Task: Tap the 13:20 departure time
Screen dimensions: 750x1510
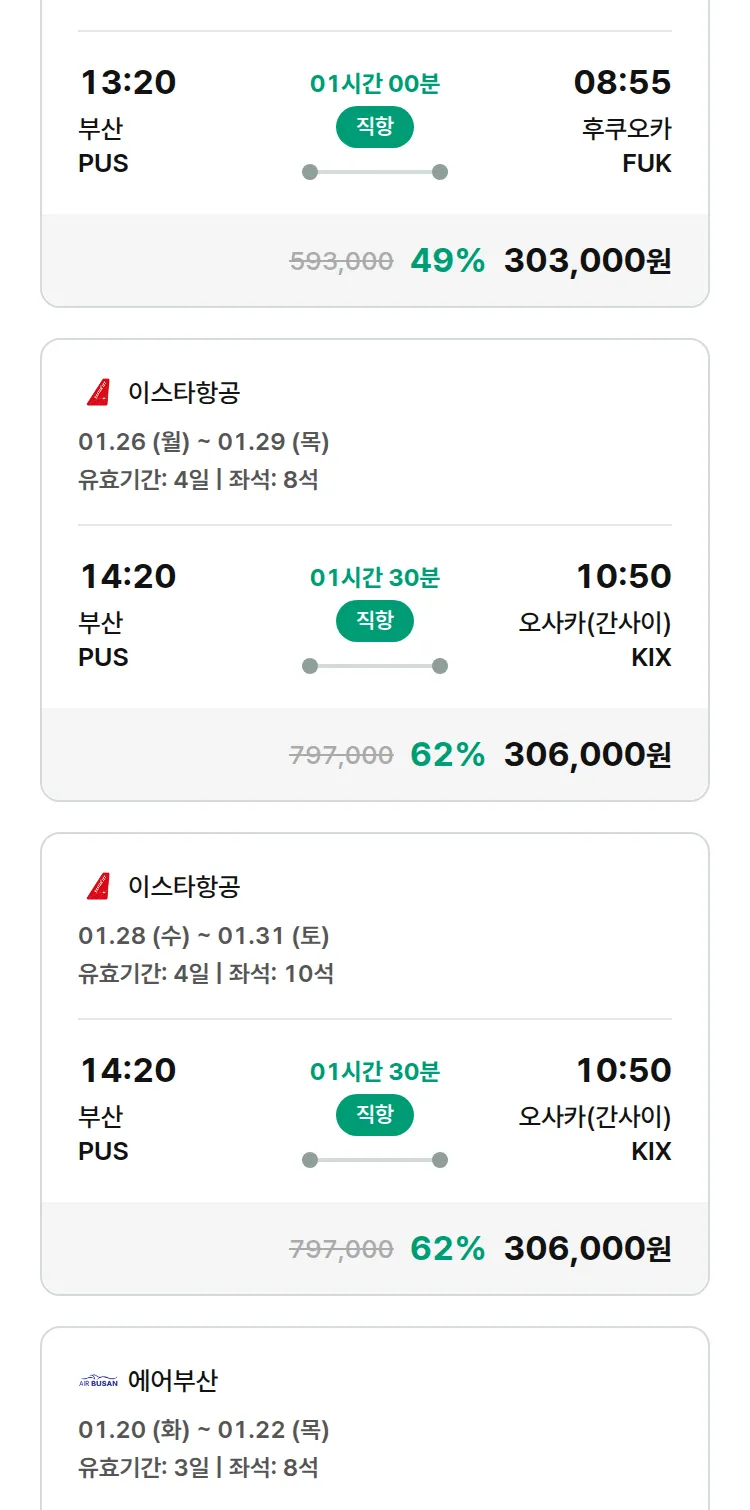Action: pyautogui.click(x=128, y=82)
